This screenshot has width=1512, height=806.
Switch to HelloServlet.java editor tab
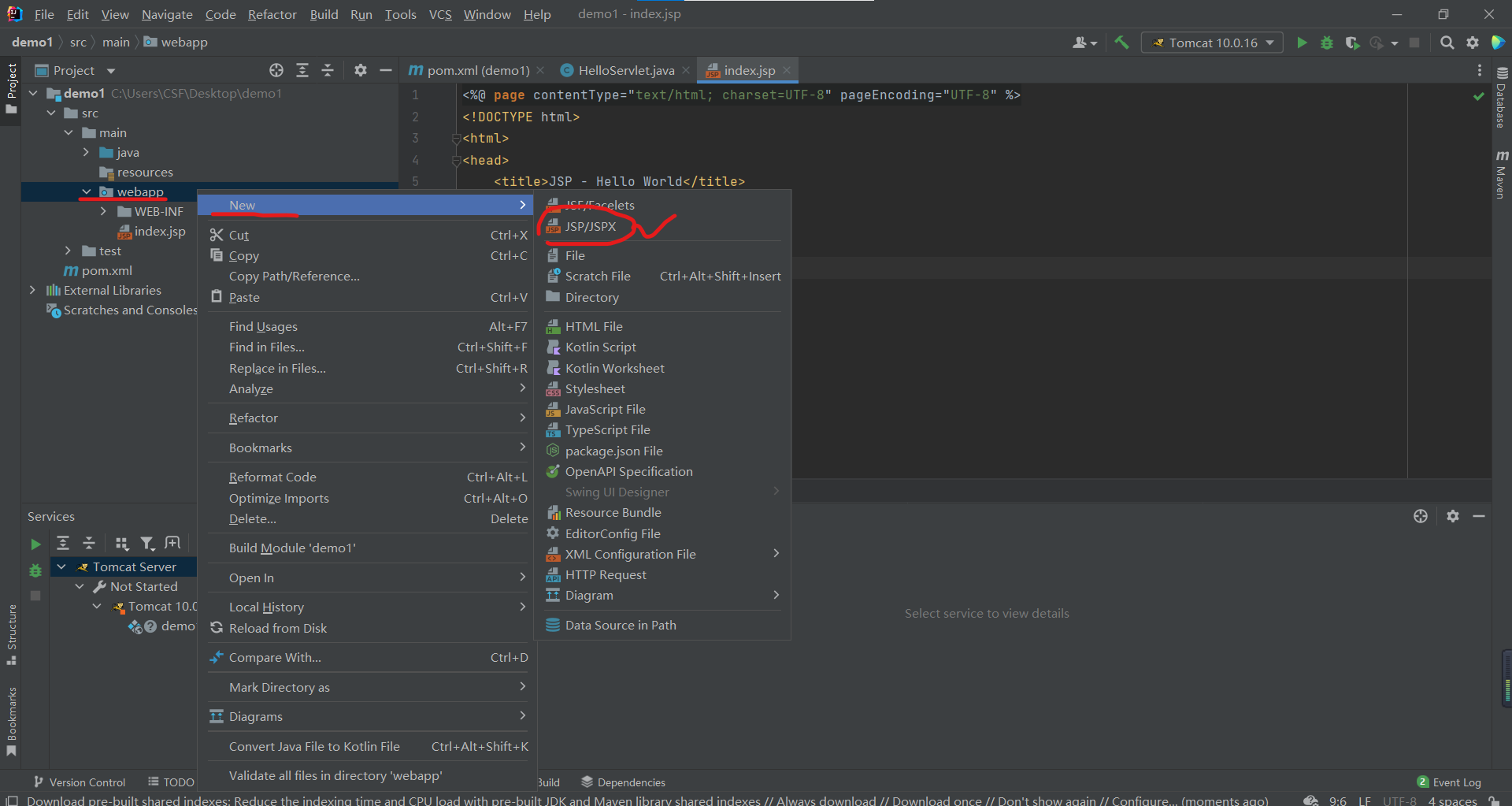pyautogui.click(x=626, y=70)
